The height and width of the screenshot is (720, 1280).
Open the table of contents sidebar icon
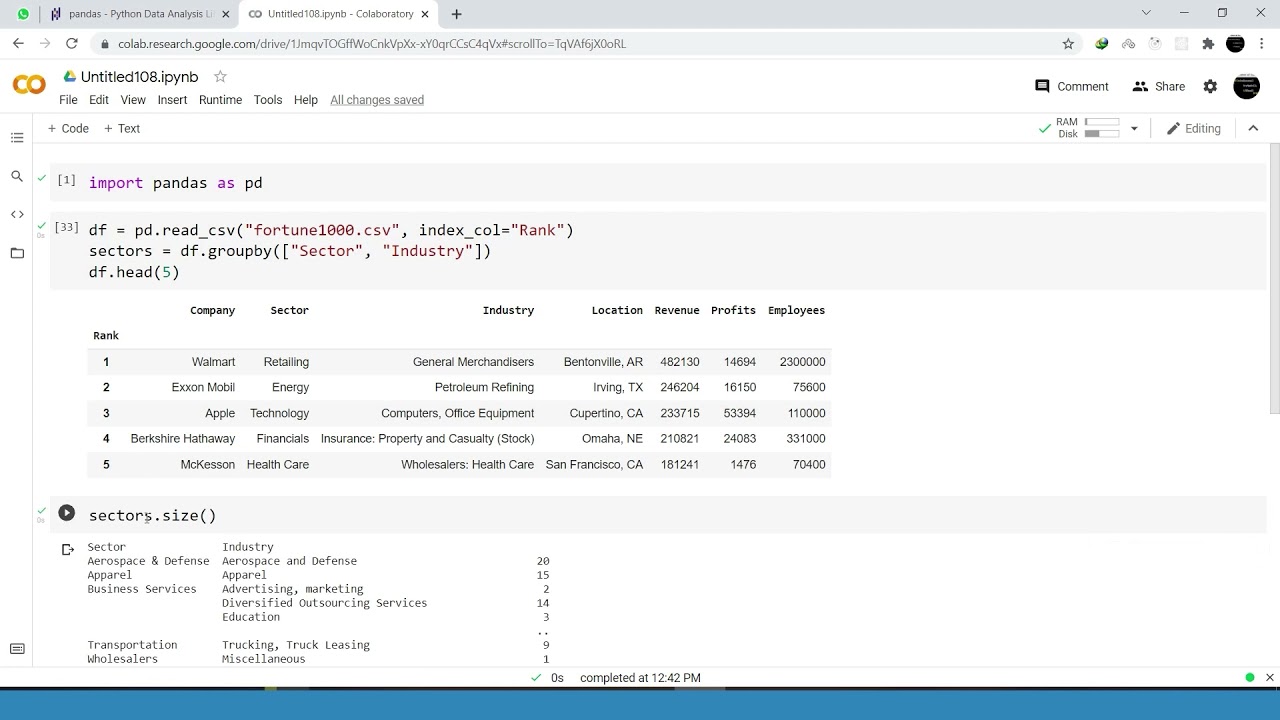[17, 138]
